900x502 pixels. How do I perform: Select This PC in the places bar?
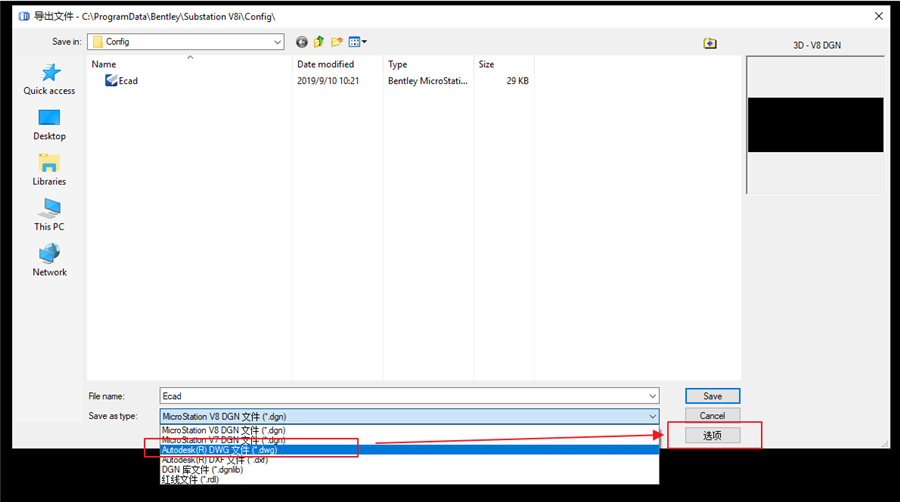[x=49, y=215]
